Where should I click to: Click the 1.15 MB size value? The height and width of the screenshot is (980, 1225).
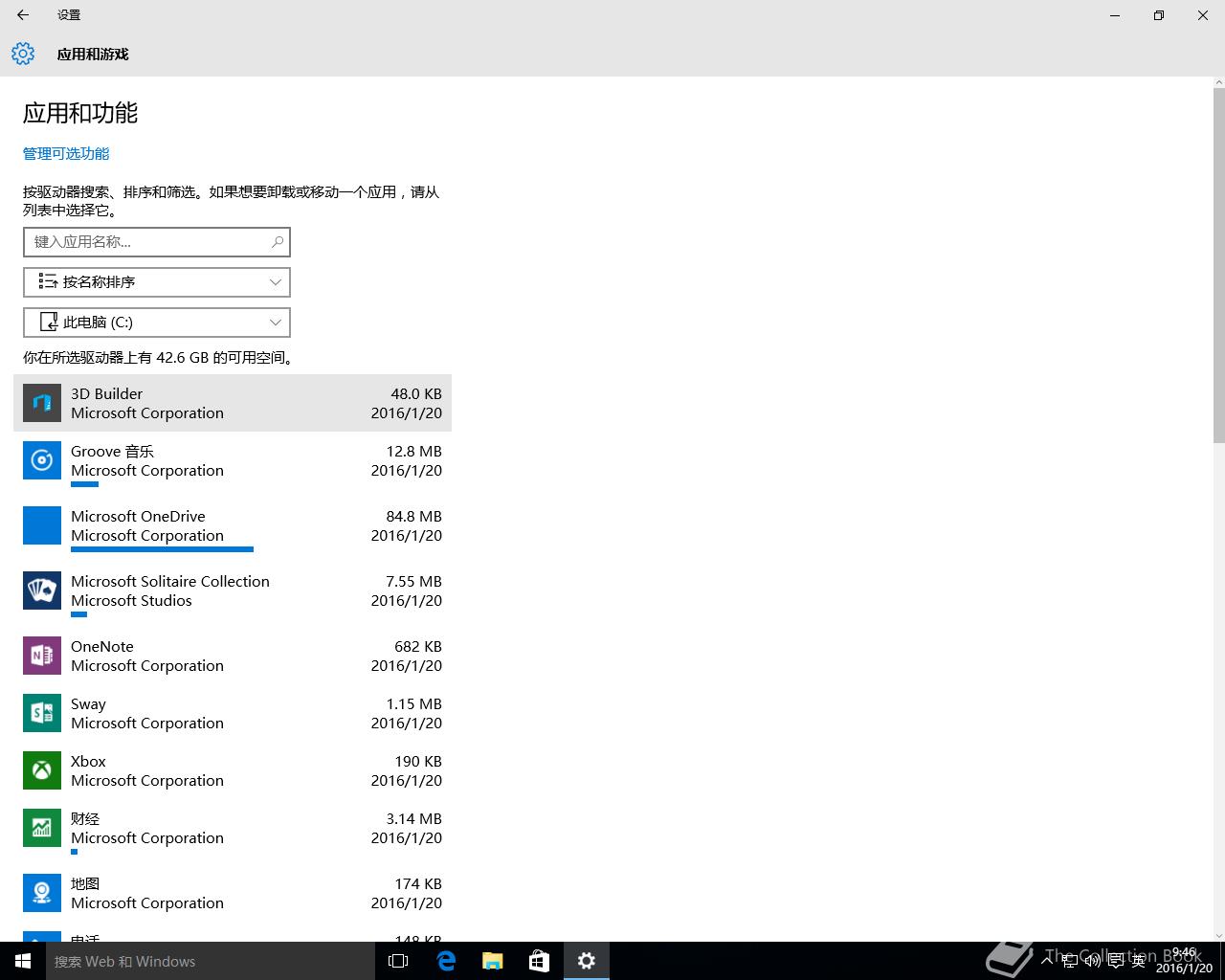pyautogui.click(x=414, y=703)
